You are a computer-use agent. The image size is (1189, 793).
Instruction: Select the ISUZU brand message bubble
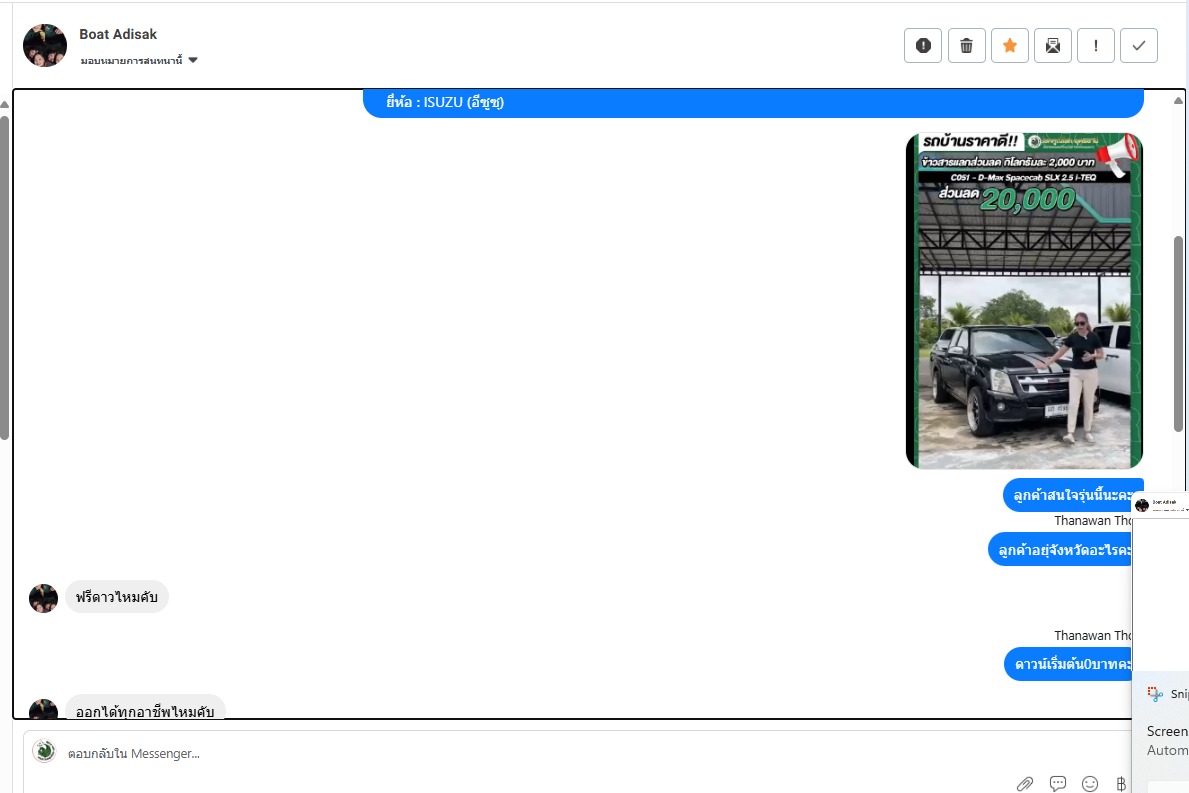tap(753, 103)
